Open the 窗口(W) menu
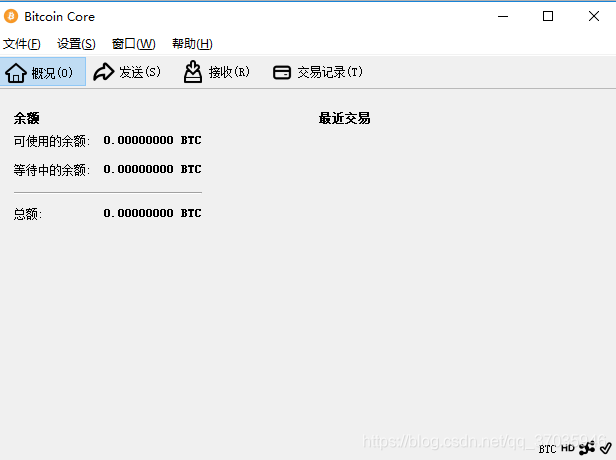The height and width of the screenshot is (460, 616). point(134,44)
